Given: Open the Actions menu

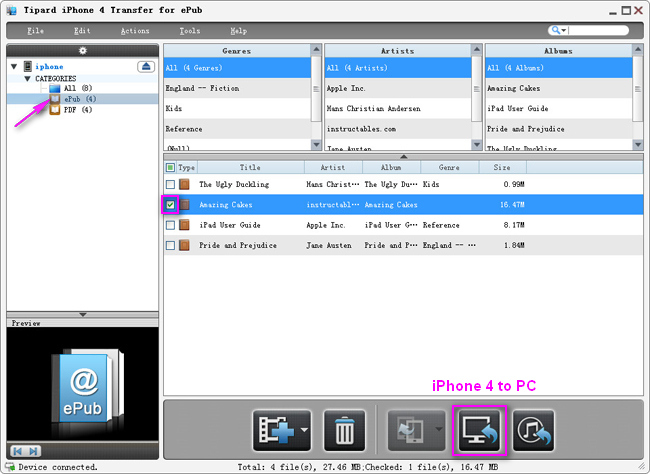Looking at the screenshot, I should pos(135,31).
